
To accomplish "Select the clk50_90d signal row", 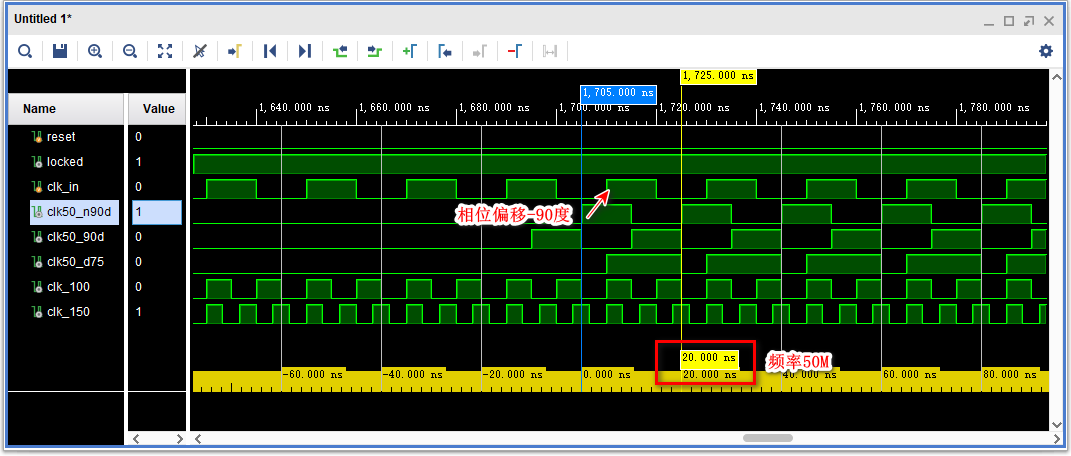I will 73,237.
